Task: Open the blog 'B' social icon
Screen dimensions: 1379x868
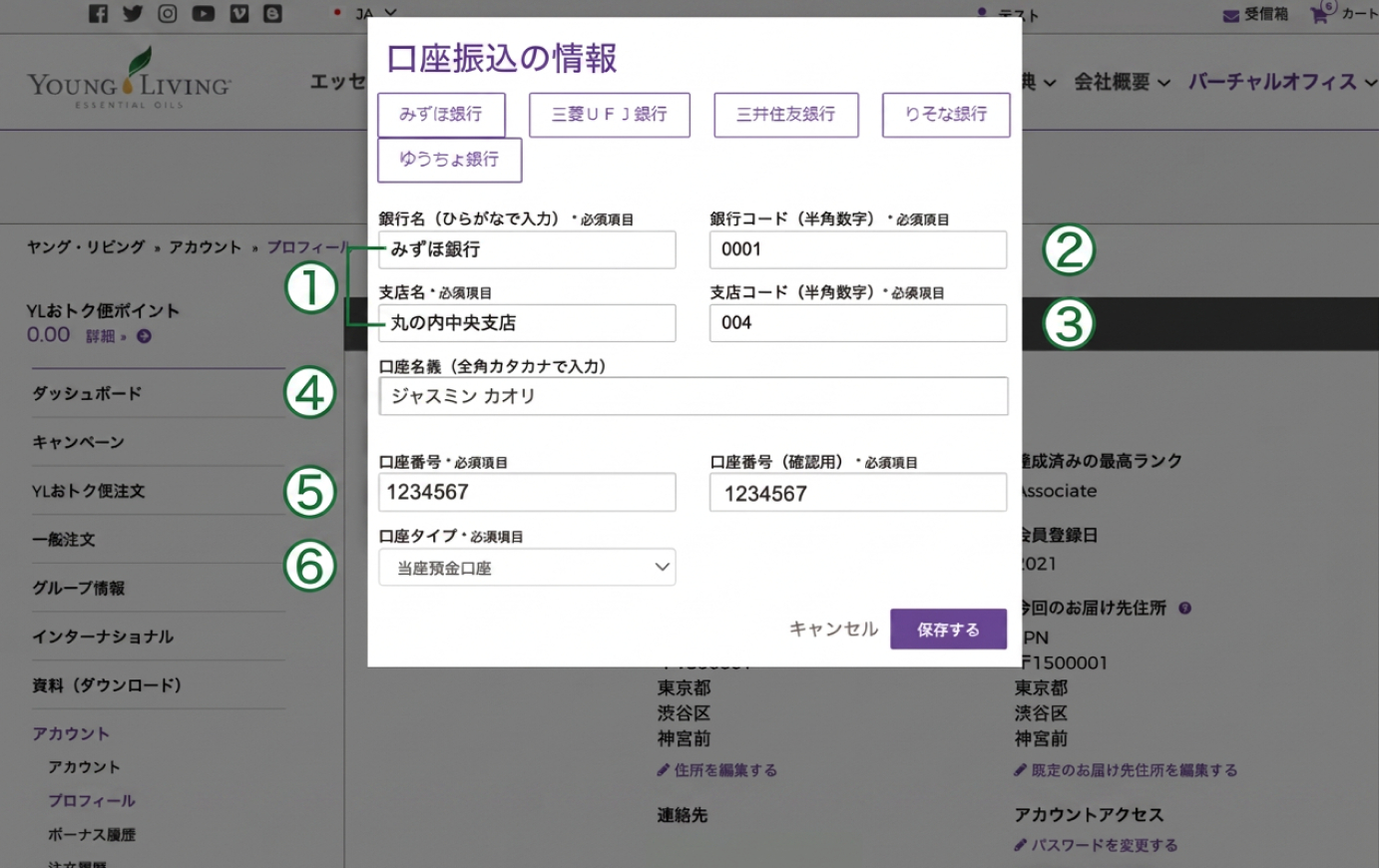Action: [x=272, y=13]
